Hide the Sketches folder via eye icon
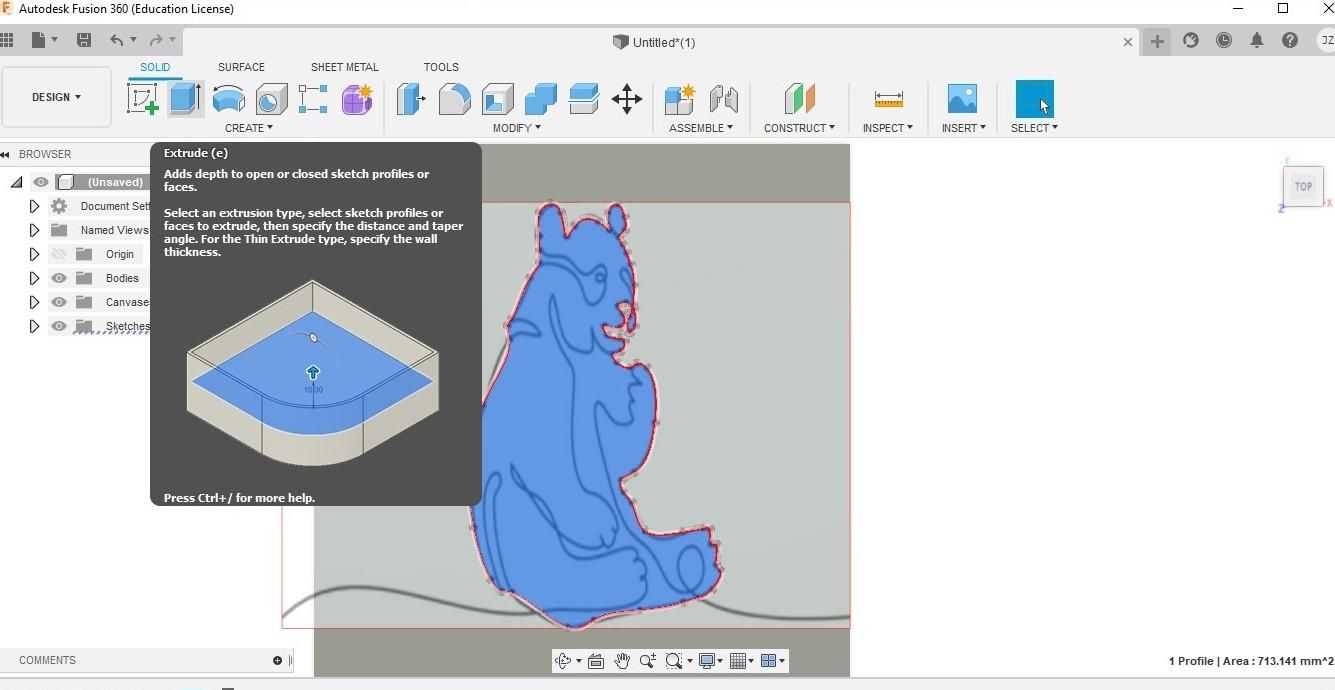Image resolution: width=1335 pixels, height=690 pixels. [x=59, y=326]
